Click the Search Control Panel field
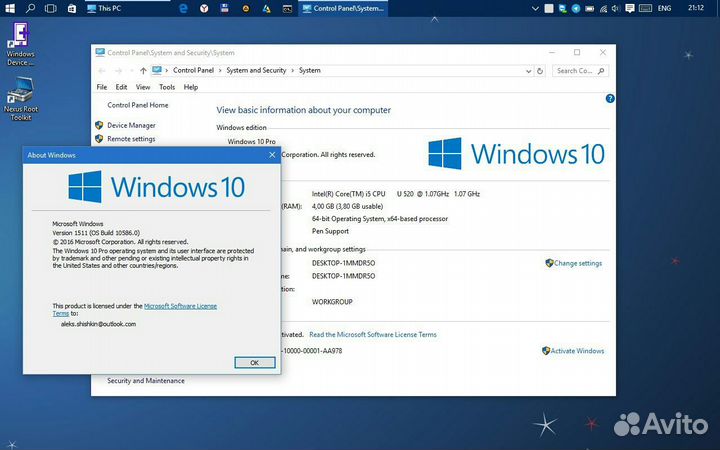720x450 pixels. pos(580,71)
